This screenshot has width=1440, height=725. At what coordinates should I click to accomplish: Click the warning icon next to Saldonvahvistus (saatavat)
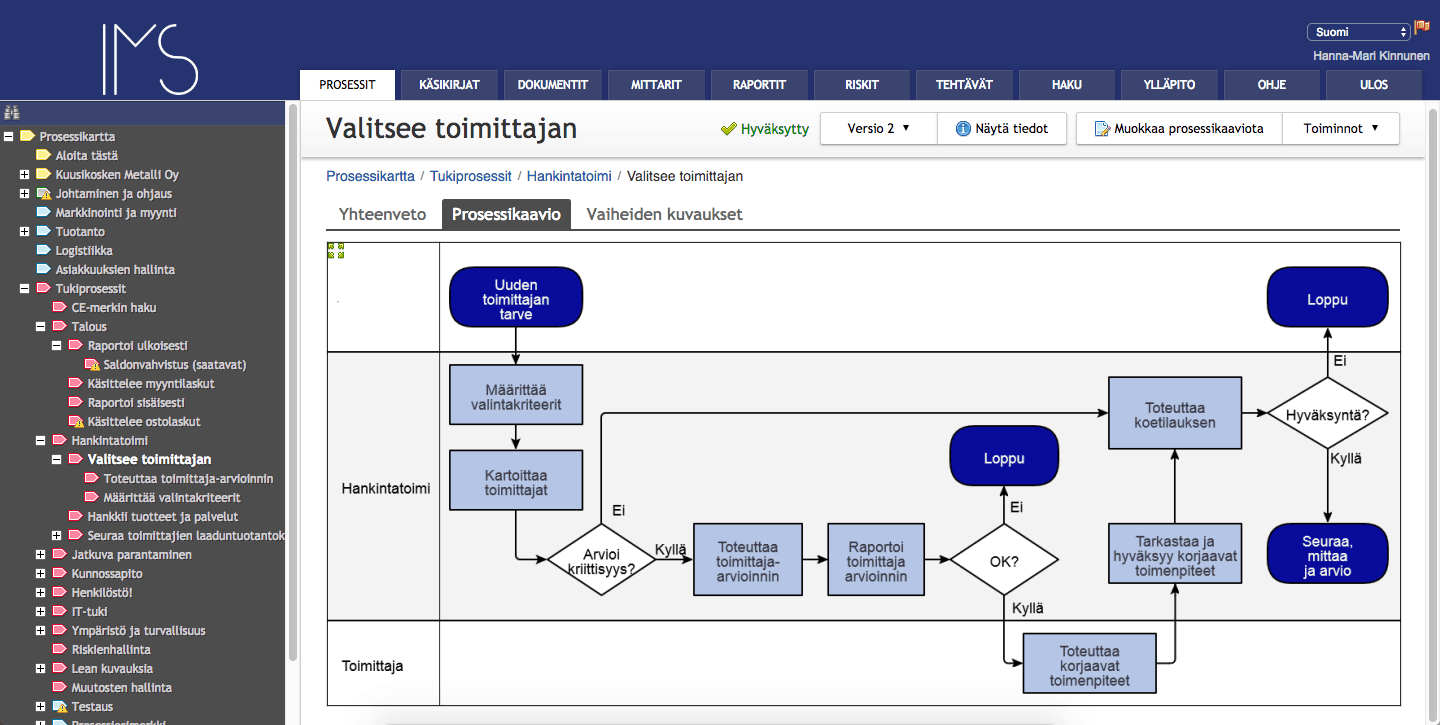[93, 365]
